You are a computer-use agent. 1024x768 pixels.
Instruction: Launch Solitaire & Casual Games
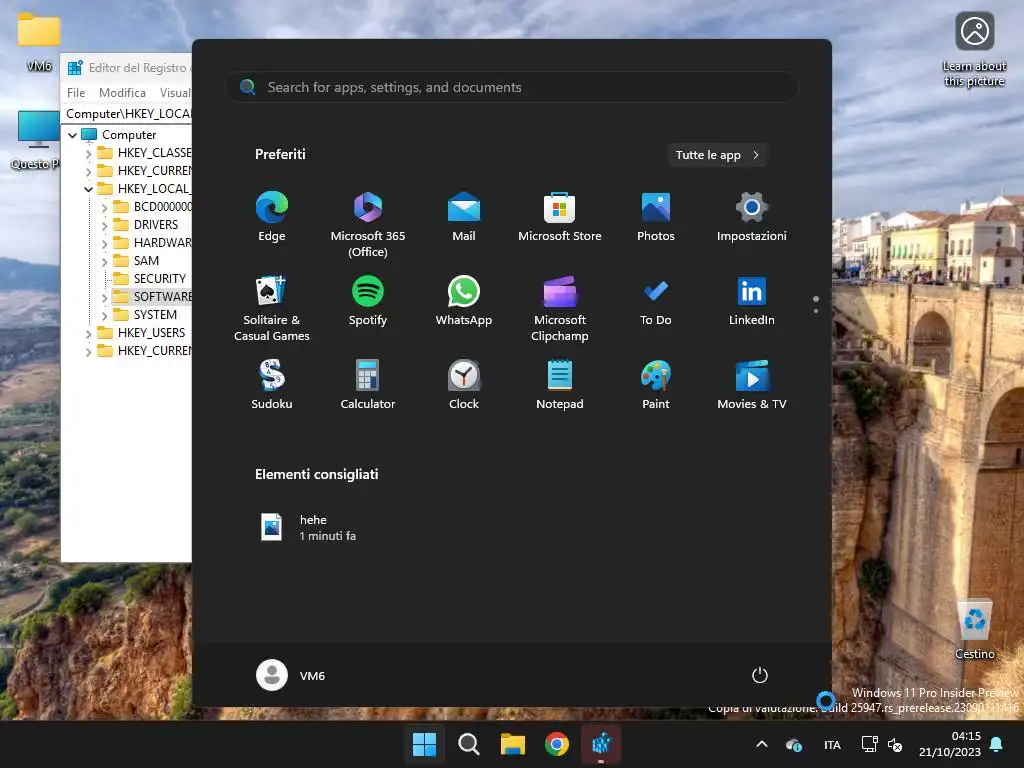click(x=272, y=308)
